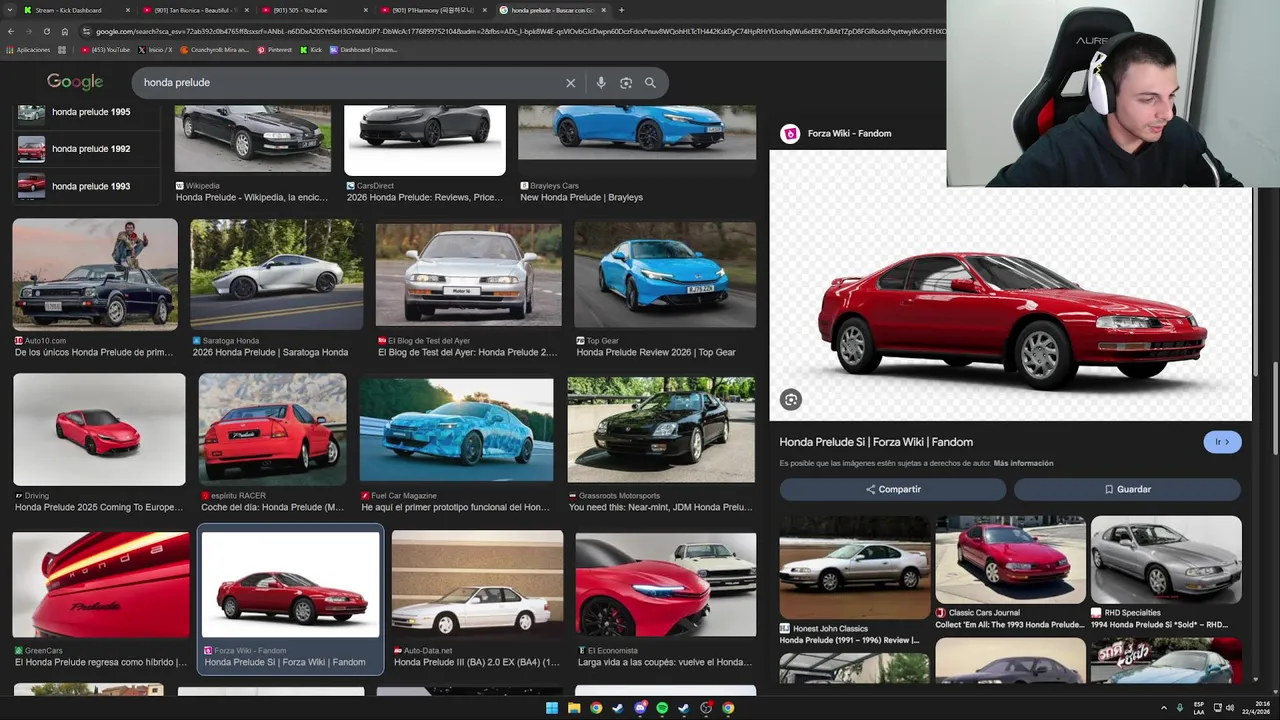Viewport: 1280px width, 720px height.
Task: Click the Google logo
Action: (x=75, y=82)
